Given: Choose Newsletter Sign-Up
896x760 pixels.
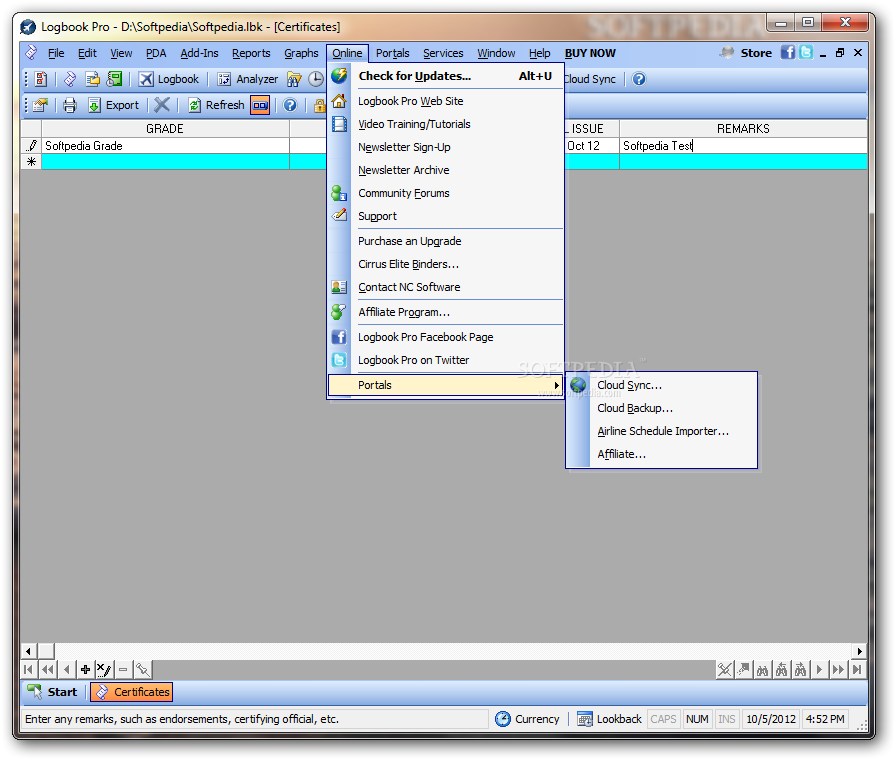Looking at the screenshot, I should 446,147.
